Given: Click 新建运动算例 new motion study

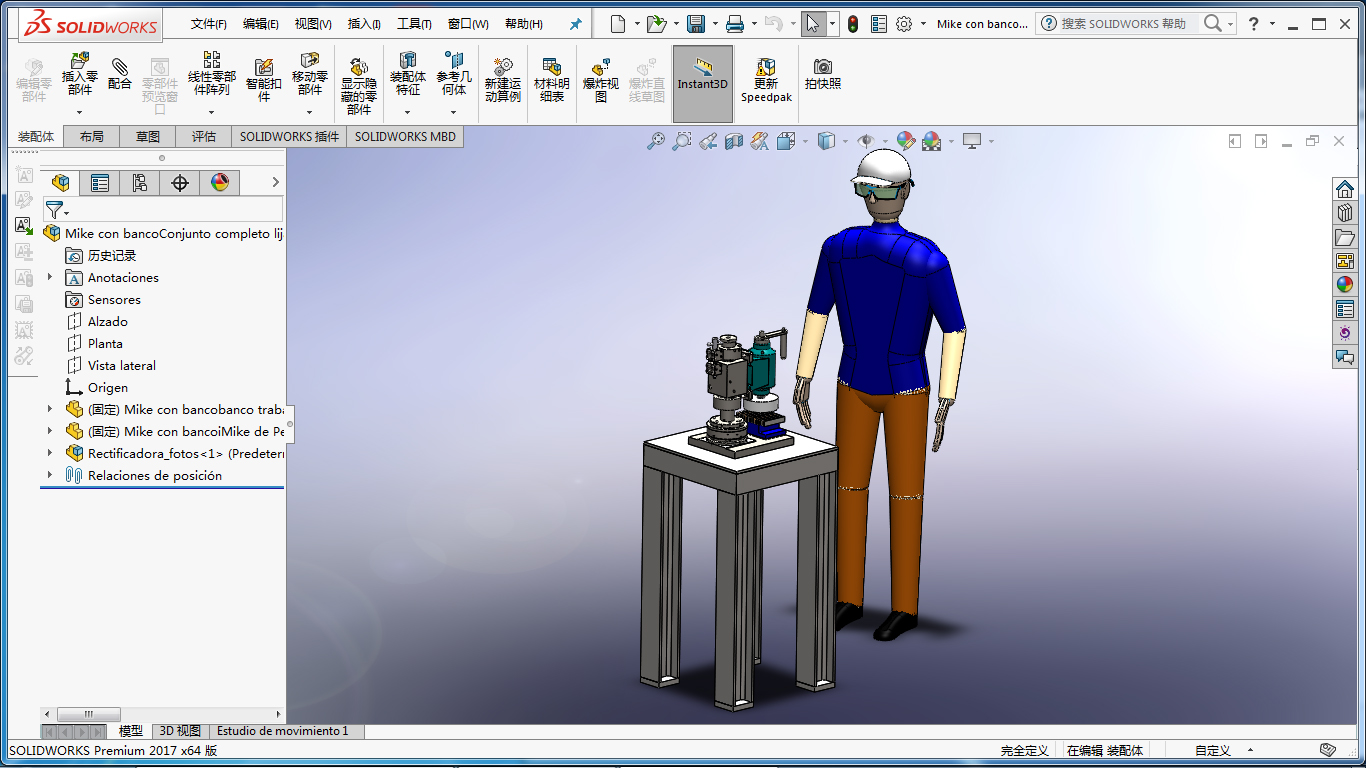Looking at the screenshot, I should (x=503, y=80).
